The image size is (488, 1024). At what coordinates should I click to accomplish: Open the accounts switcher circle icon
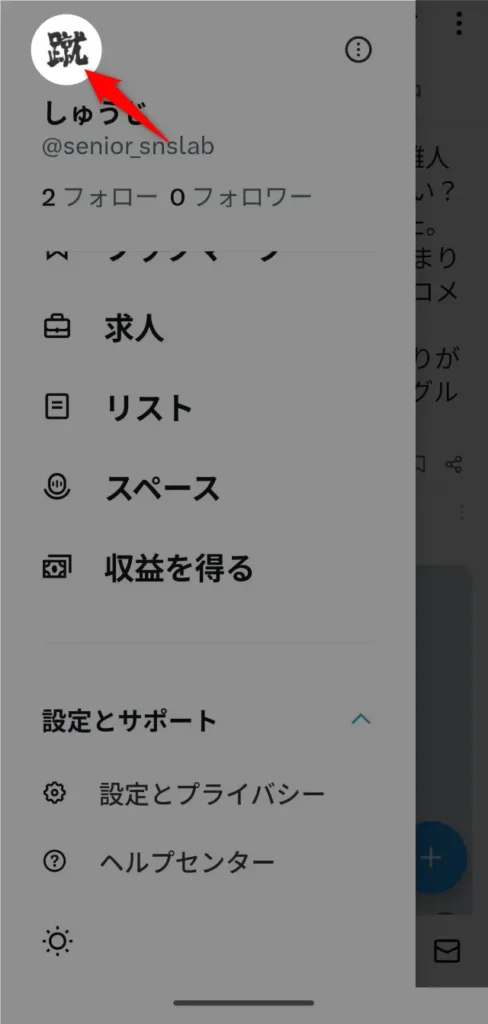[x=358, y=50]
